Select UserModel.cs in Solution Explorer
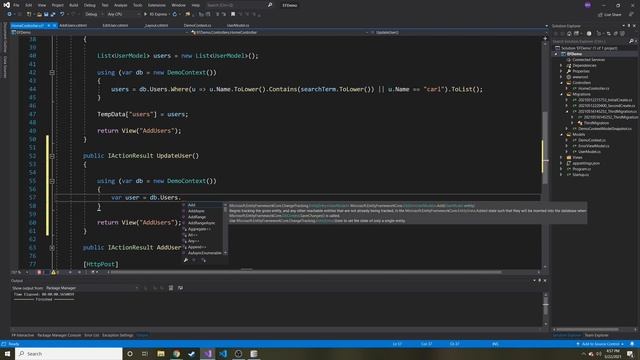The image size is (640, 360). 589,151
